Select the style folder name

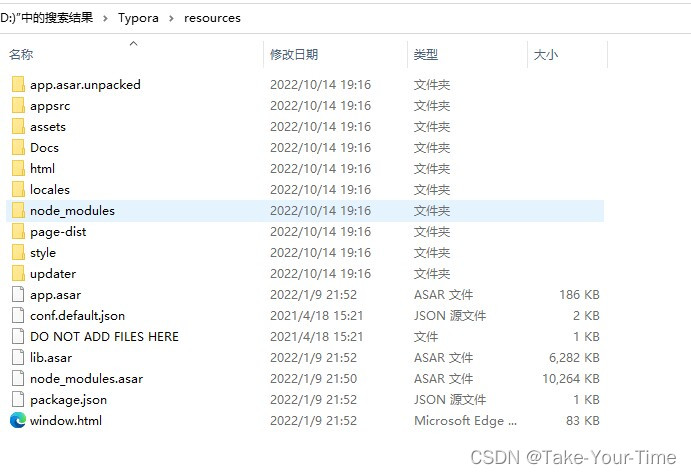click(43, 253)
